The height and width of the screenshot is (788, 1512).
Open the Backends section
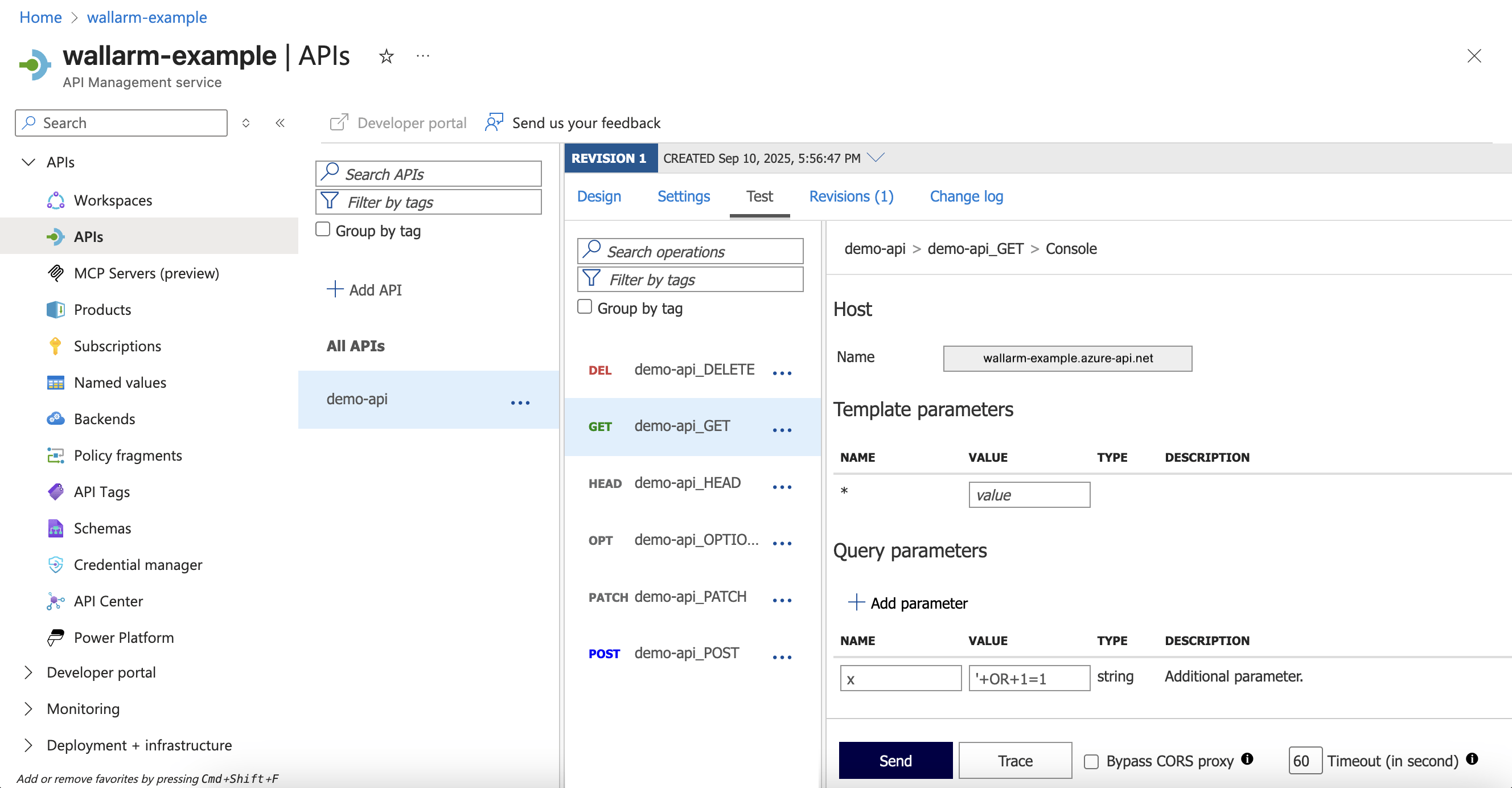pyautogui.click(x=105, y=418)
